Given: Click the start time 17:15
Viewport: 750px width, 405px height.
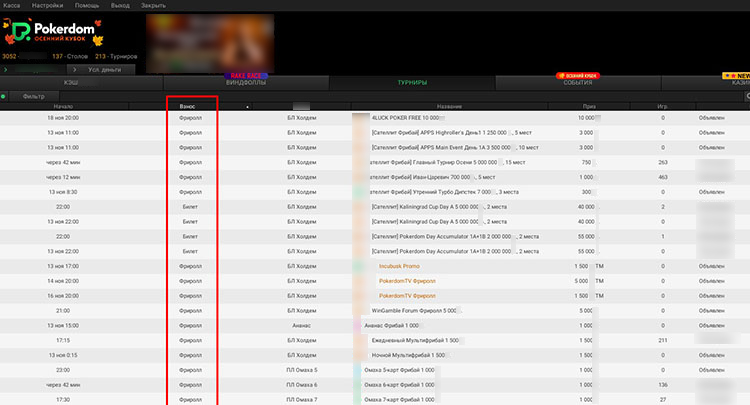Looking at the screenshot, I should 63,340.
